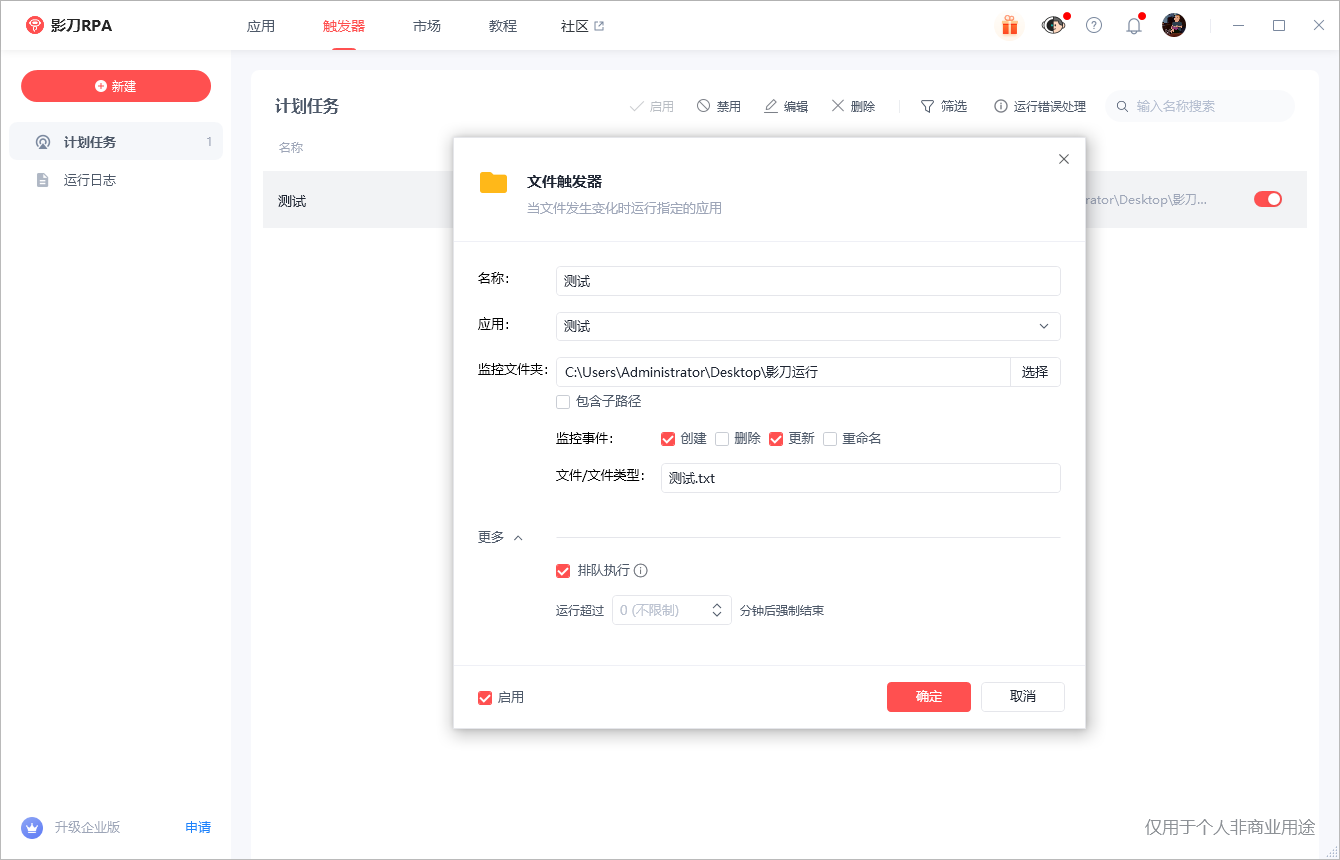The height and width of the screenshot is (860, 1340).
Task: Click the 选择 folder button
Action: point(1035,372)
